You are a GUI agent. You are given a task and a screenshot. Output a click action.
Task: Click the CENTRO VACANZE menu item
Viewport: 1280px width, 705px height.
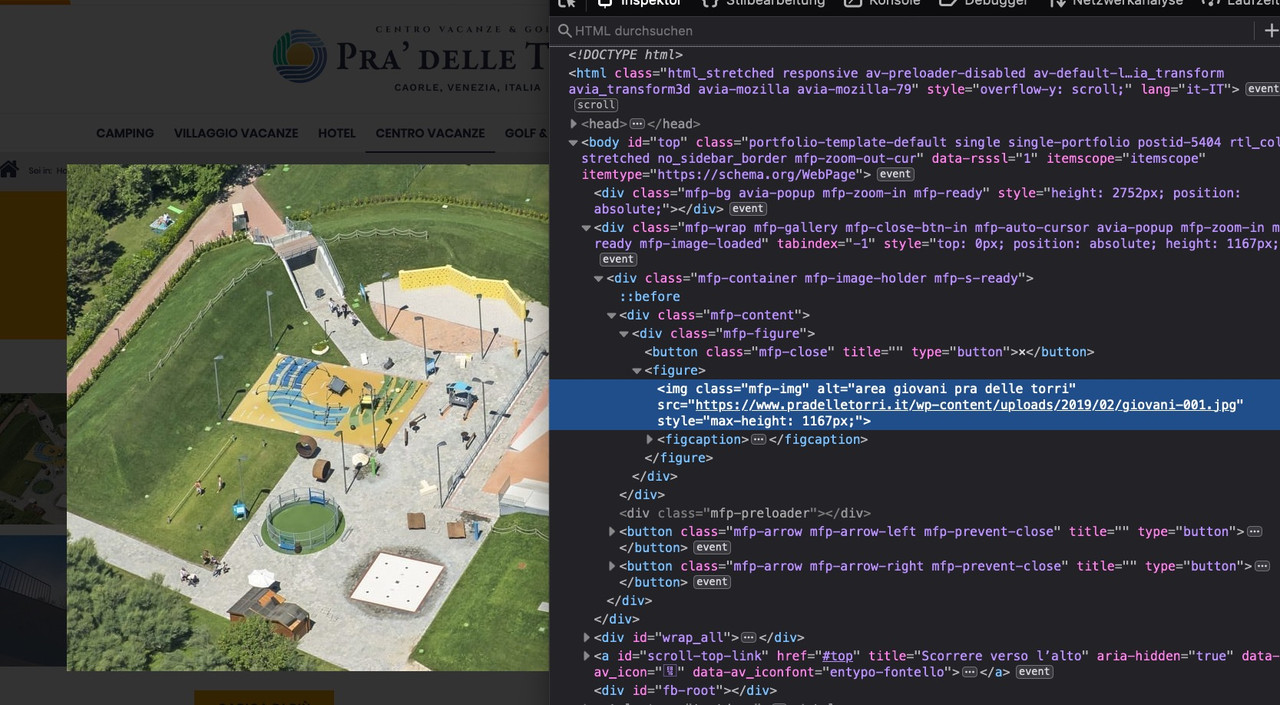coord(430,133)
